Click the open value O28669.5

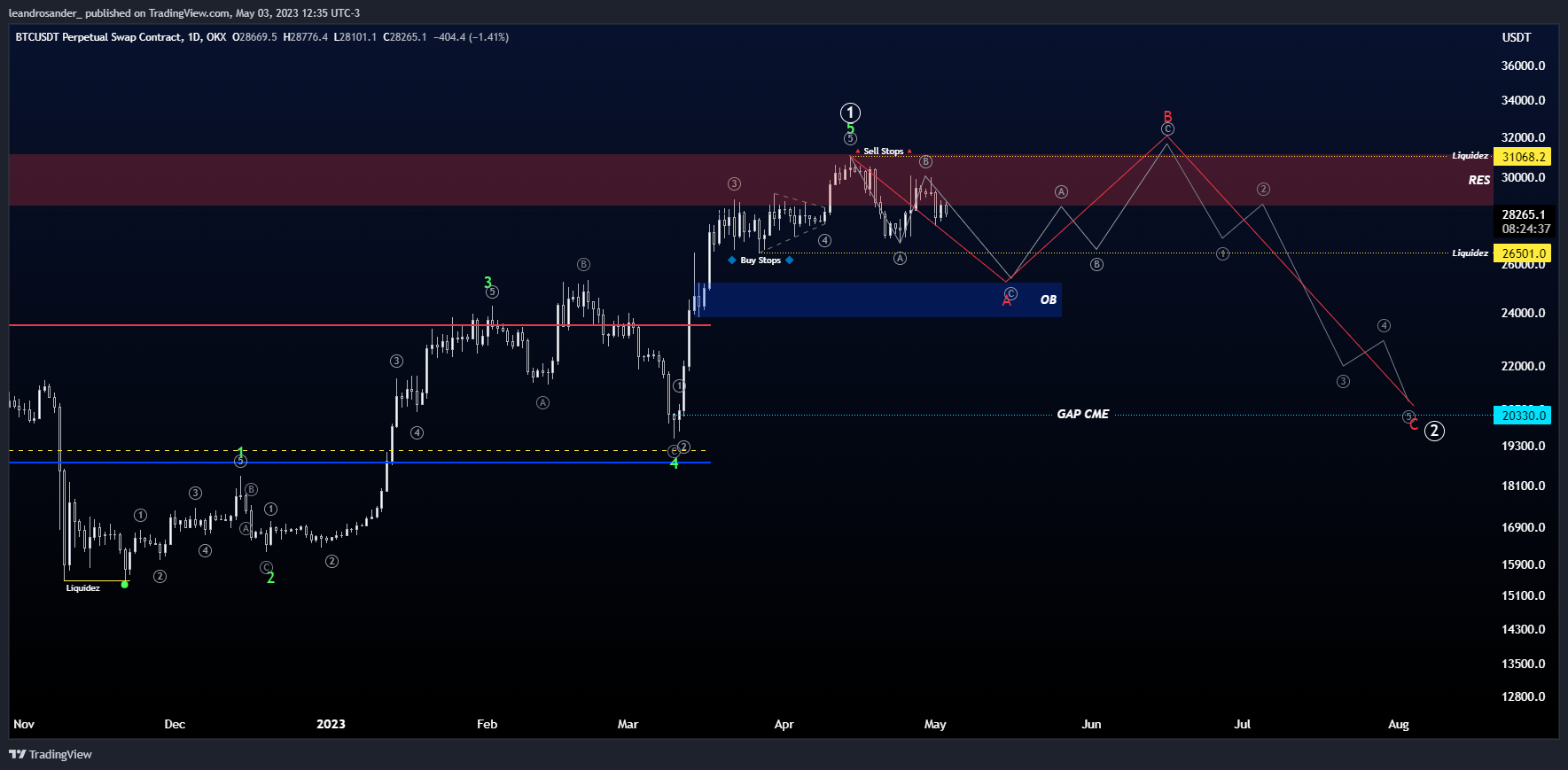pyautogui.click(x=254, y=37)
